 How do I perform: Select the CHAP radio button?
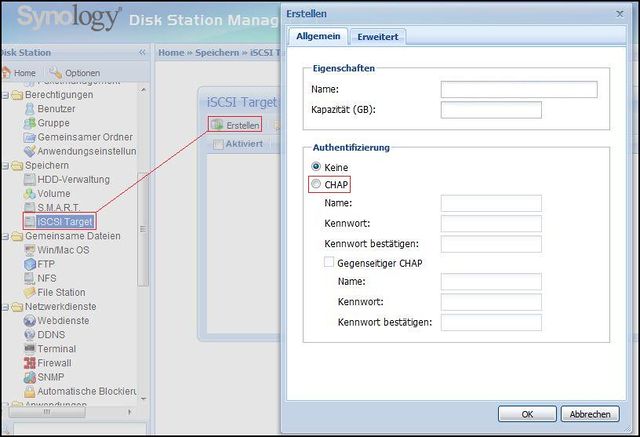pyautogui.click(x=317, y=185)
